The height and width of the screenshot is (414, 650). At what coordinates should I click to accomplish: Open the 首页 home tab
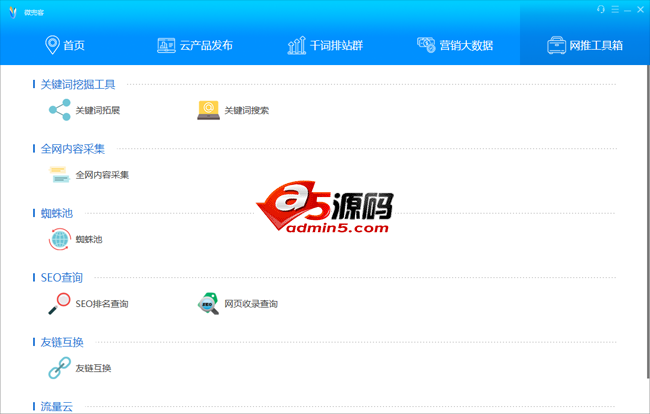click(x=65, y=45)
